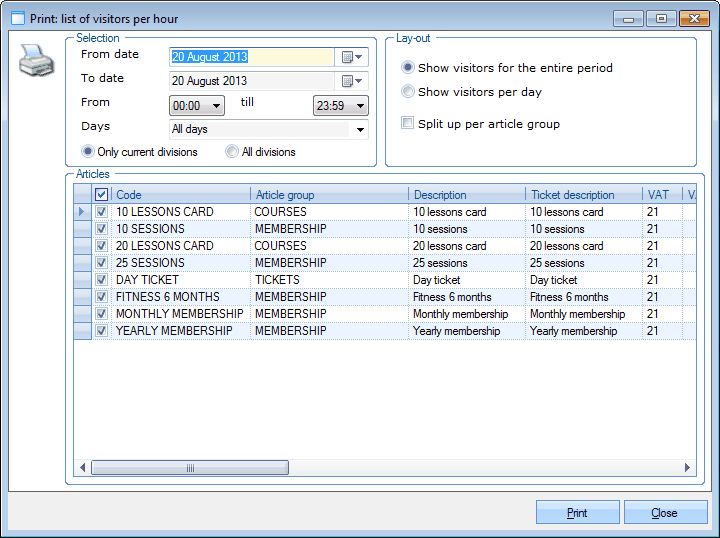Click the horizontal scrollbar thumb in Articles

[190, 467]
